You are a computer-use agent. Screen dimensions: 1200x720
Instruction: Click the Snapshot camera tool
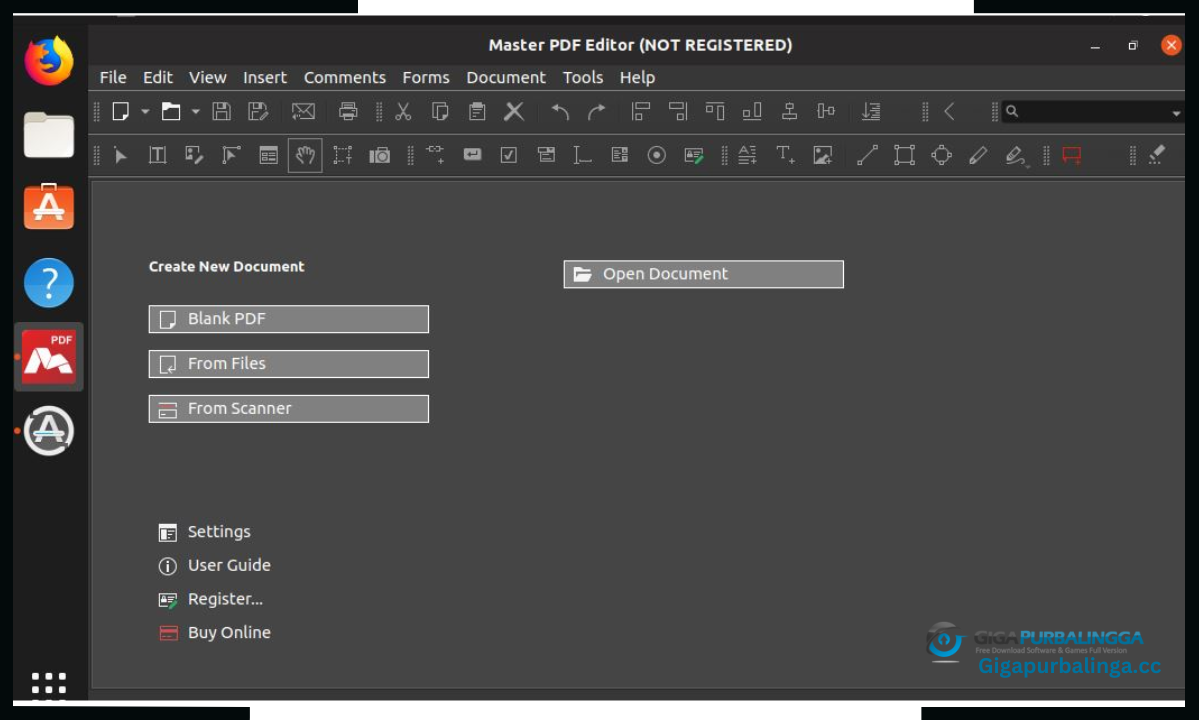coord(380,155)
